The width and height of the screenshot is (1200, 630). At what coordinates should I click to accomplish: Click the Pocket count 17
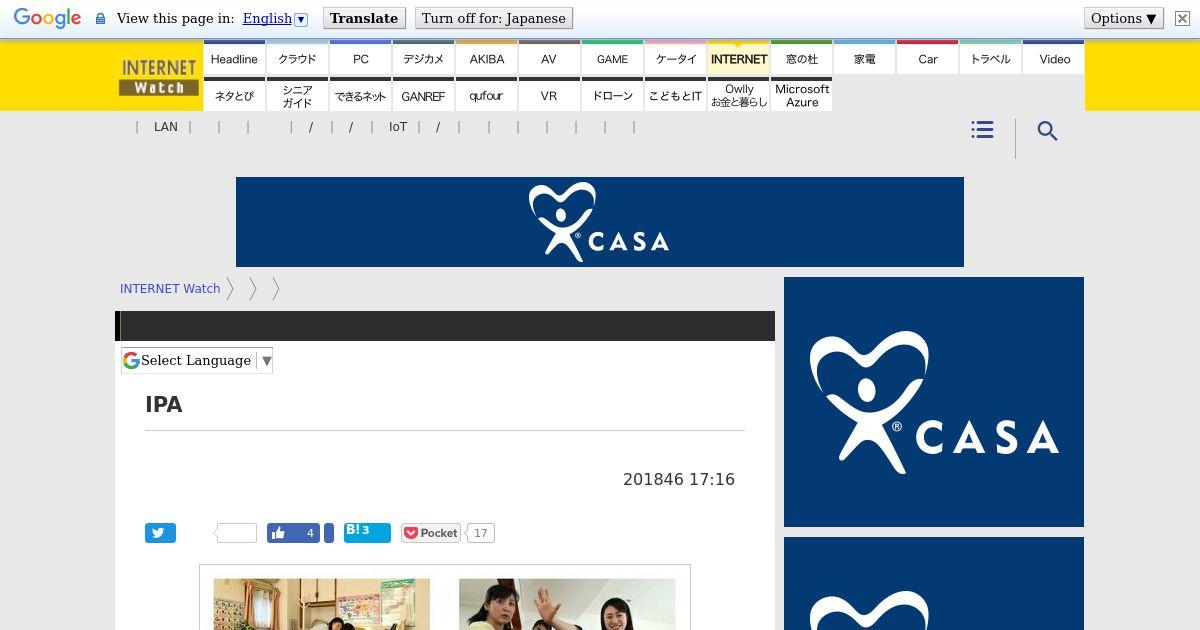481,533
